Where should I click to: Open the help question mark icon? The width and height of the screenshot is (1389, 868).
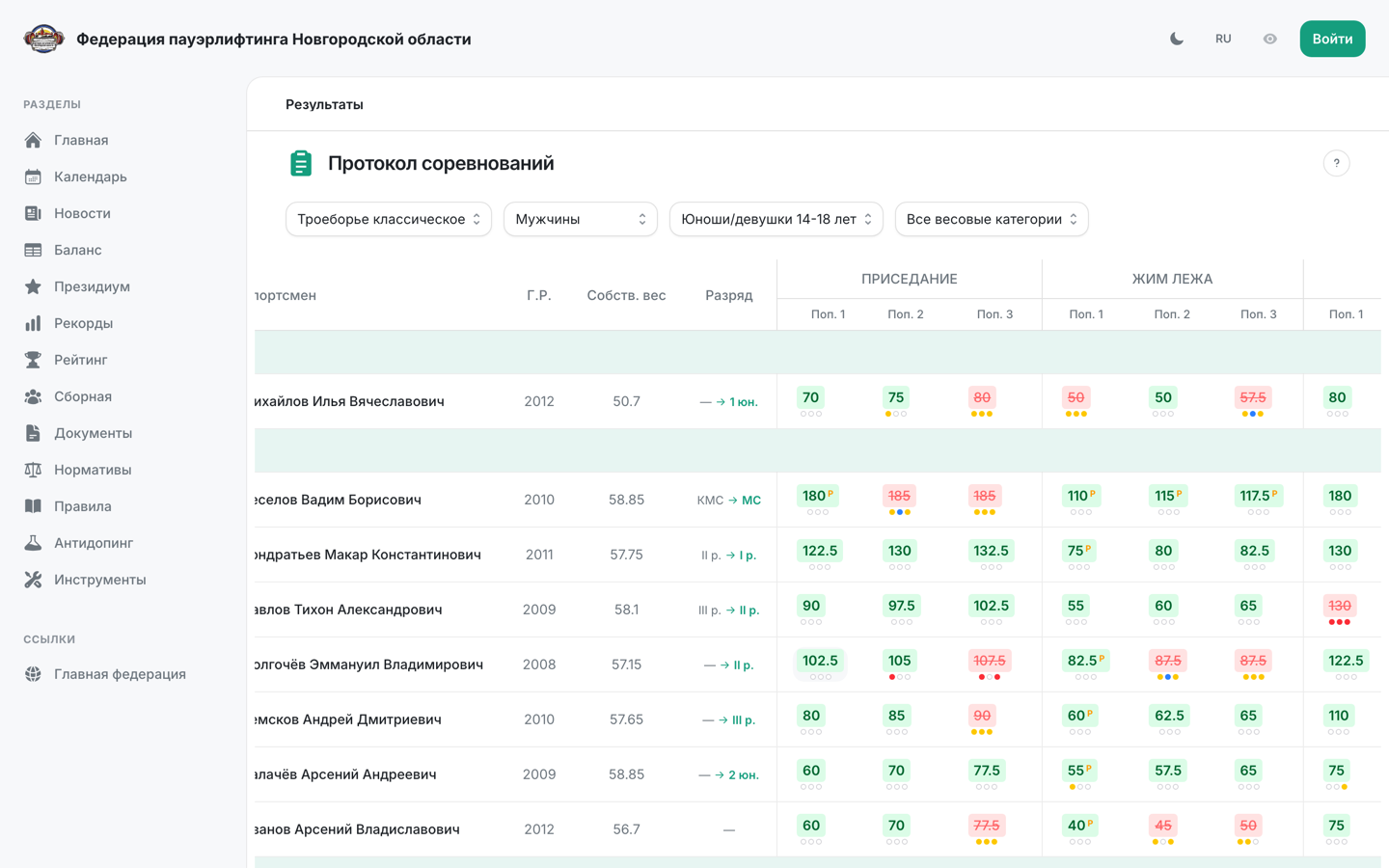pos(1336,163)
